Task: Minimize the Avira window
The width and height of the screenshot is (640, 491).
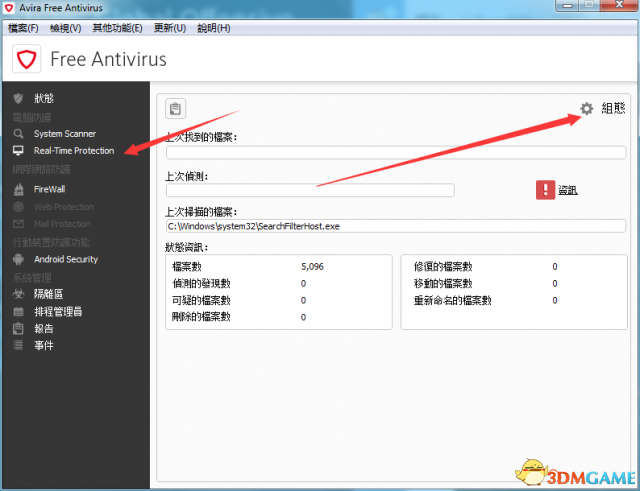Action: [x=567, y=5]
